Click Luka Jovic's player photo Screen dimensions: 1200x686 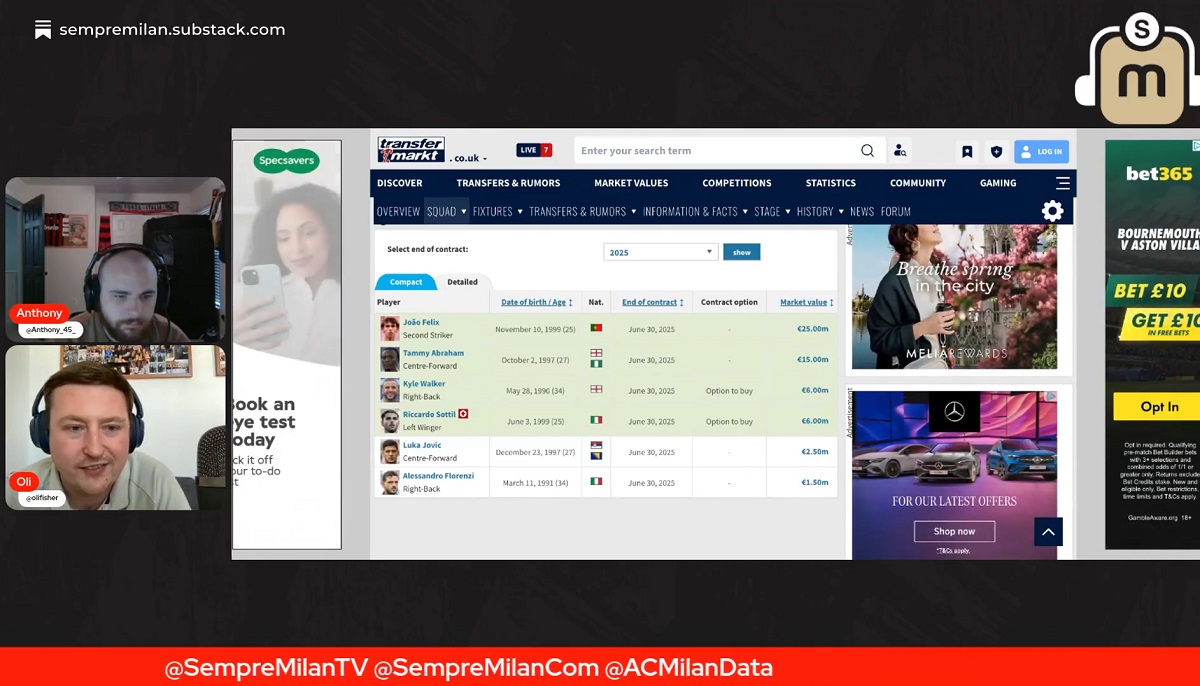390,452
